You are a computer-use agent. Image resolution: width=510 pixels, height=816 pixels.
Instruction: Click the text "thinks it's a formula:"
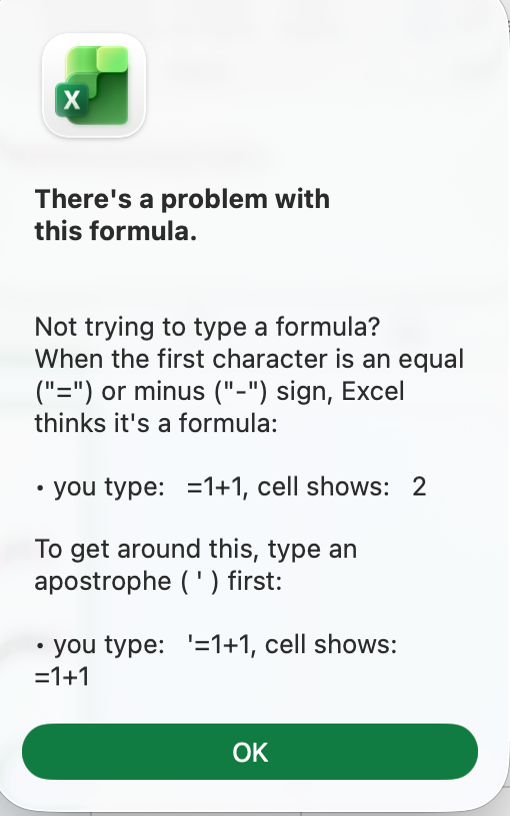[156, 423]
